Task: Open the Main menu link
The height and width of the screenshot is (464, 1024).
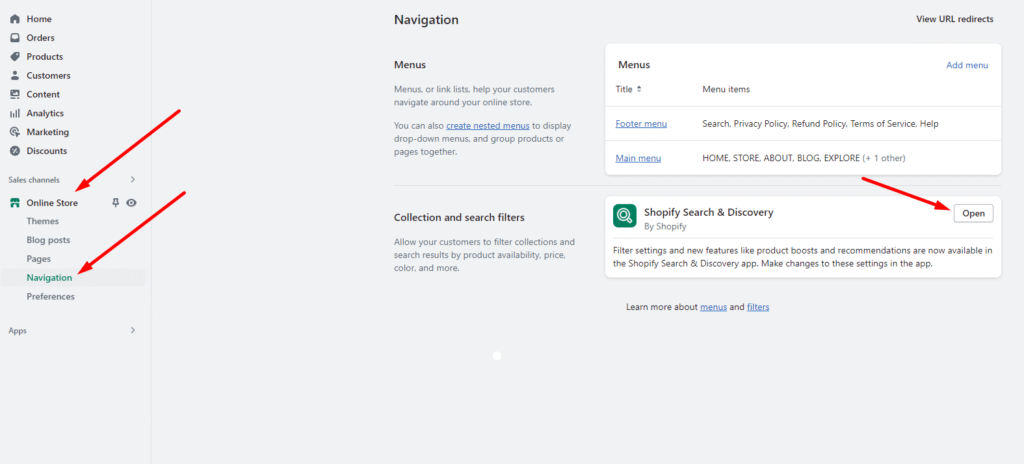Action: point(638,158)
